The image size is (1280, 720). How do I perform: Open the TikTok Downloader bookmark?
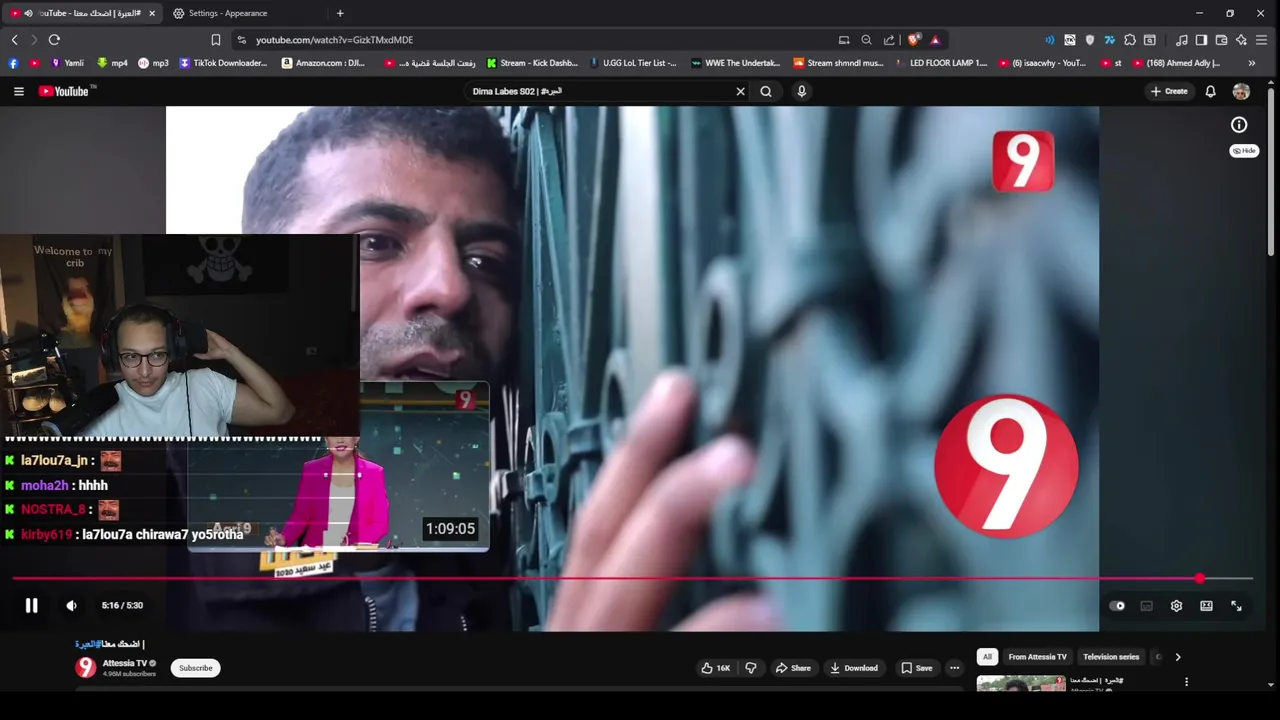[x=223, y=63]
